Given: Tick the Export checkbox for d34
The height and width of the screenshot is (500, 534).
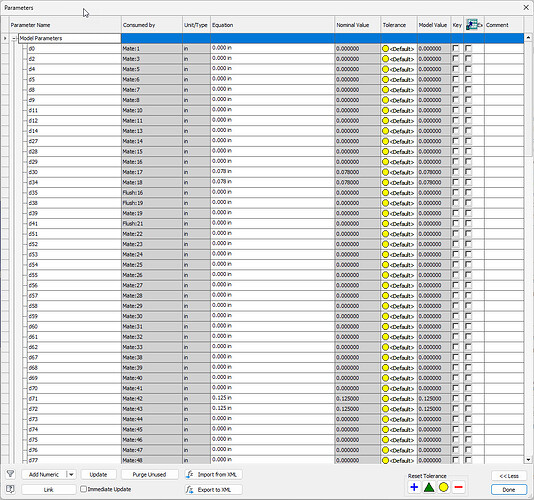Looking at the screenshot, I should [469, 182].
